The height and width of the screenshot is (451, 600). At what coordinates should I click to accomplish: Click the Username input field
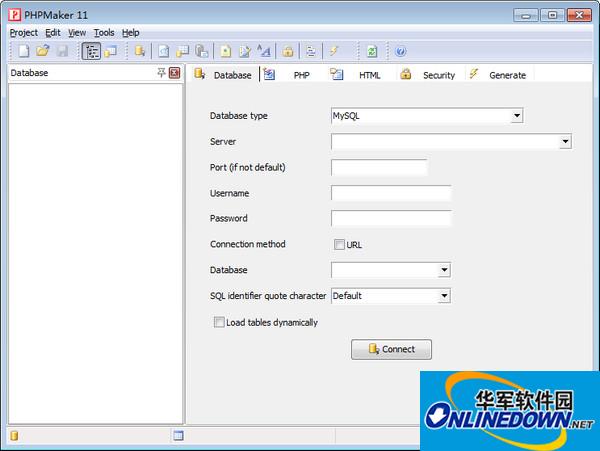[x=391, y=193]
